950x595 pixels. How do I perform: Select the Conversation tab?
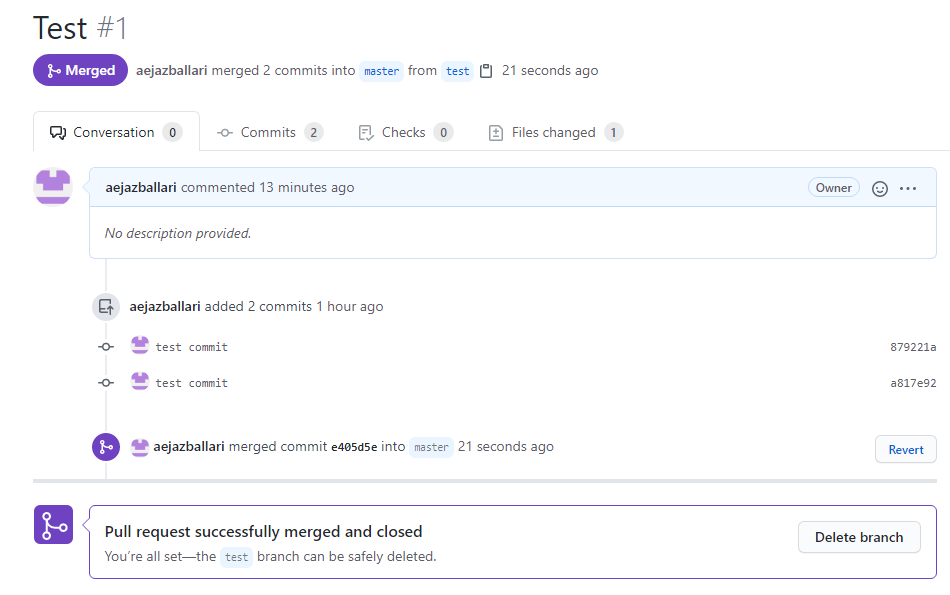click(x=116, y=132)
